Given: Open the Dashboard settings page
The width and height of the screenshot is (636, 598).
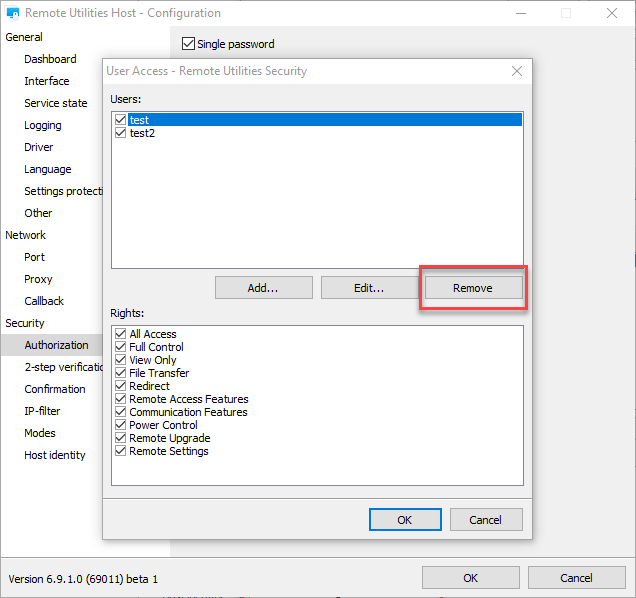Looking at the screenshot, I should 50,59.
